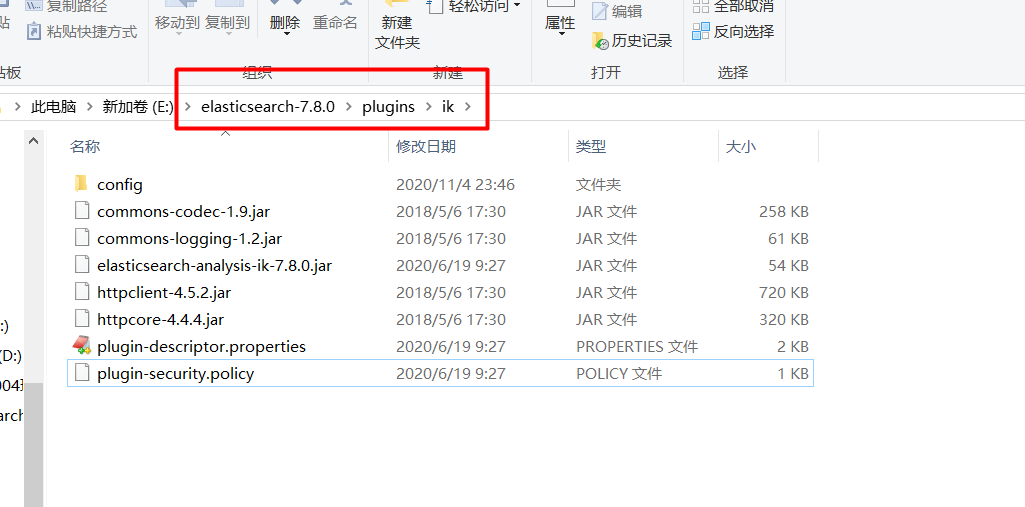Sort files by 大小 column header
1025x507 pixels.
pos(740,147)
